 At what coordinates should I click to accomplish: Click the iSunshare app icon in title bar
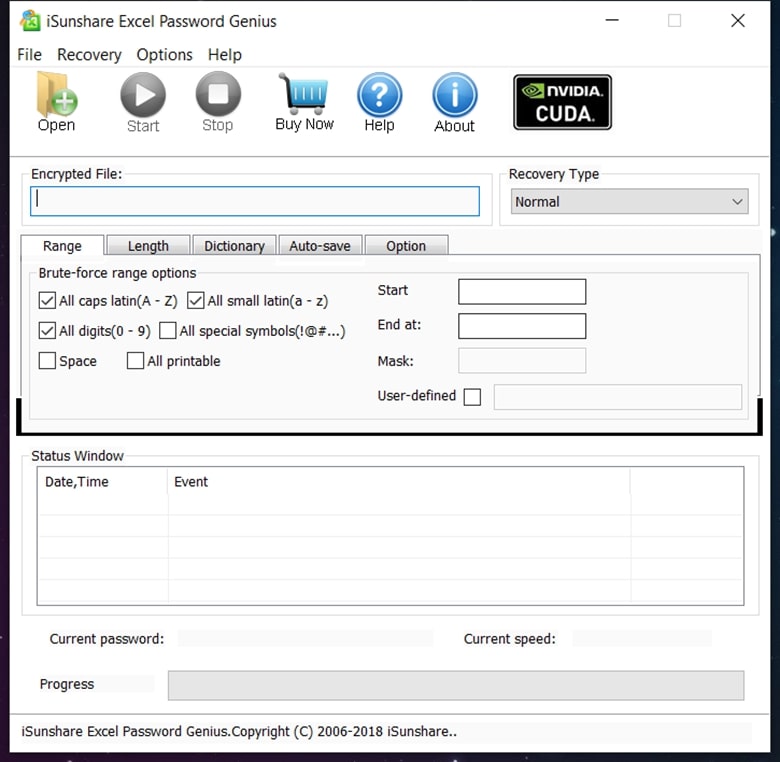tap(30, 21)
